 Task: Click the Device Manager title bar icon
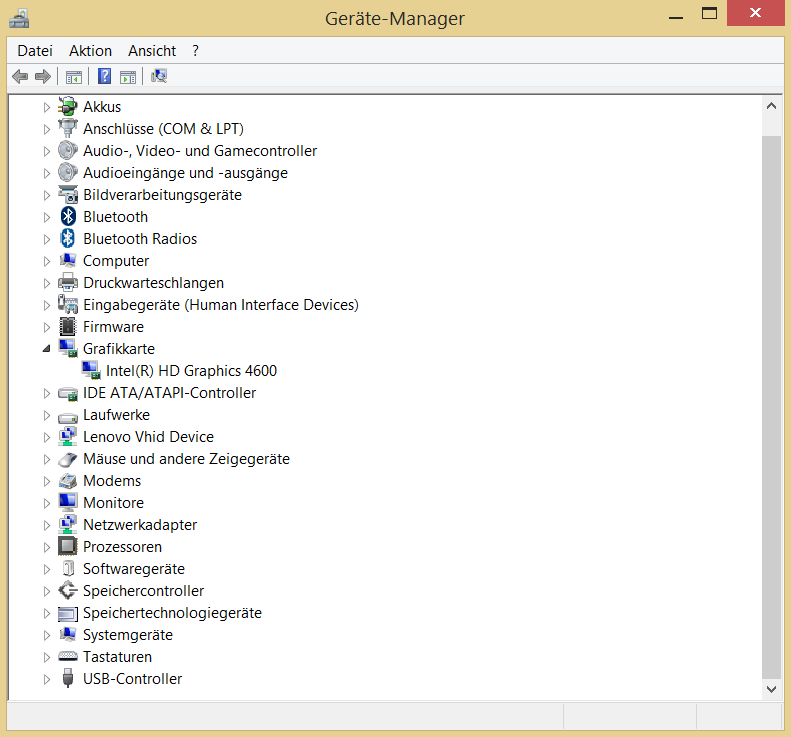19,18
